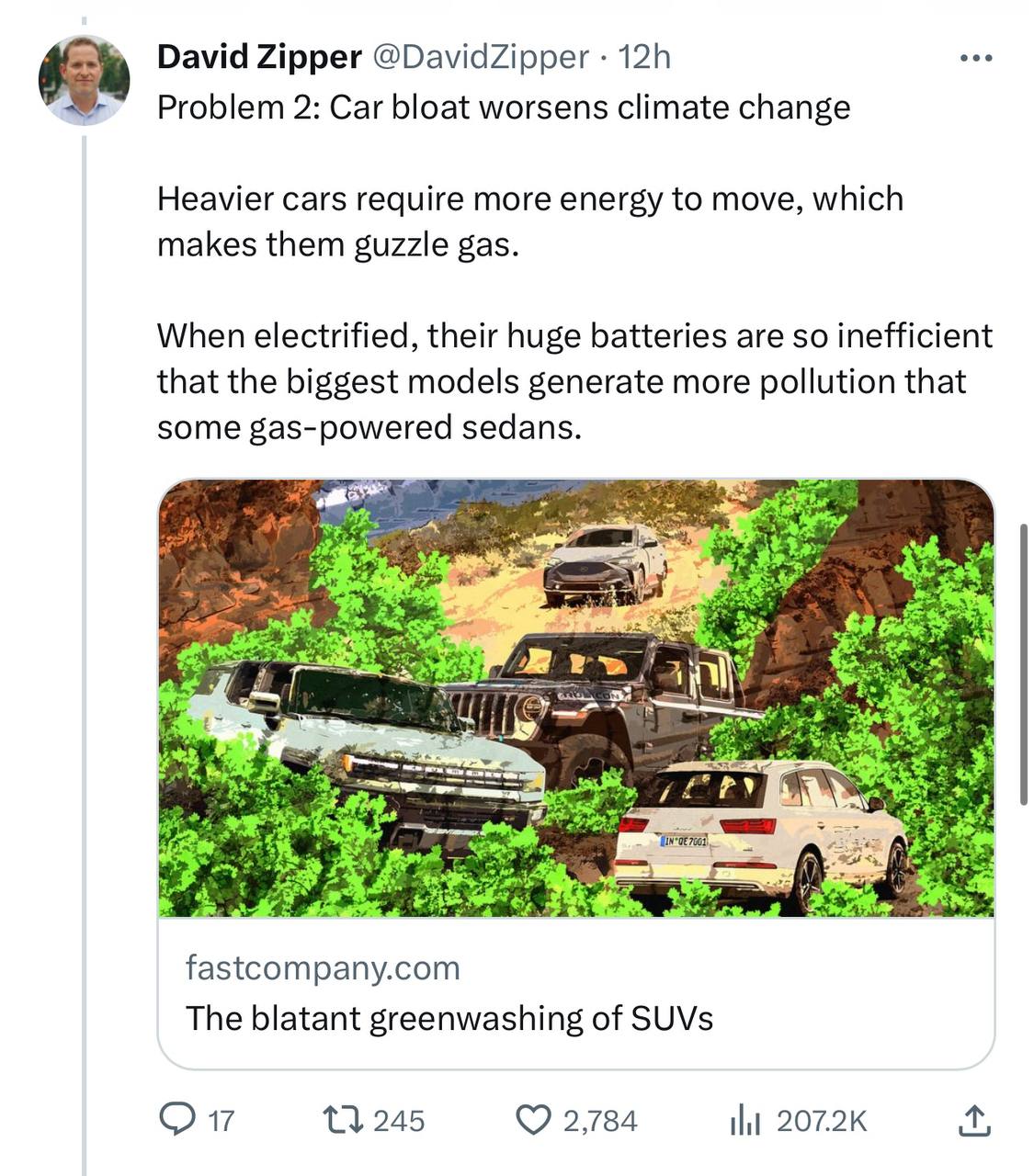Open view analytics bar chart icon
This screenshot has height=1176, width=1034.
(746, 1120)
